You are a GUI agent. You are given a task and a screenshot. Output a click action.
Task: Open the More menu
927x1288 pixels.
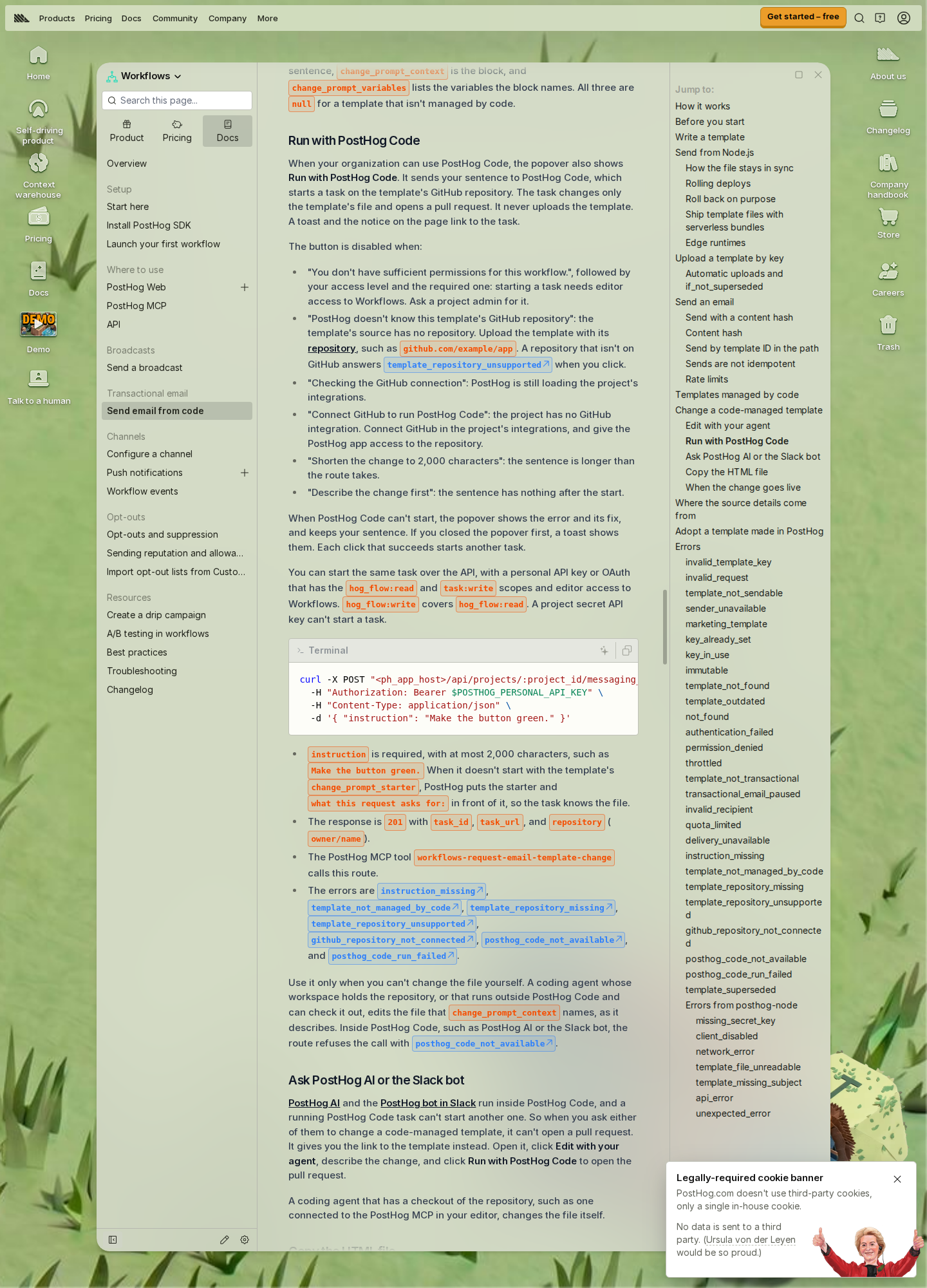[267, 18]
